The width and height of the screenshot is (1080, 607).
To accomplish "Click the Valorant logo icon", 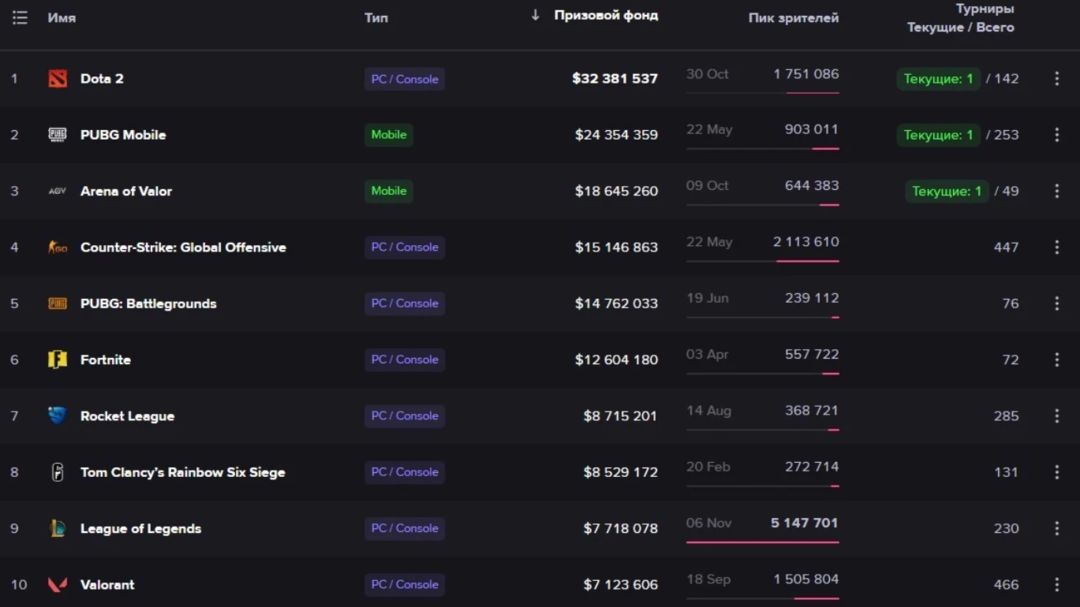I will point(58,584).
